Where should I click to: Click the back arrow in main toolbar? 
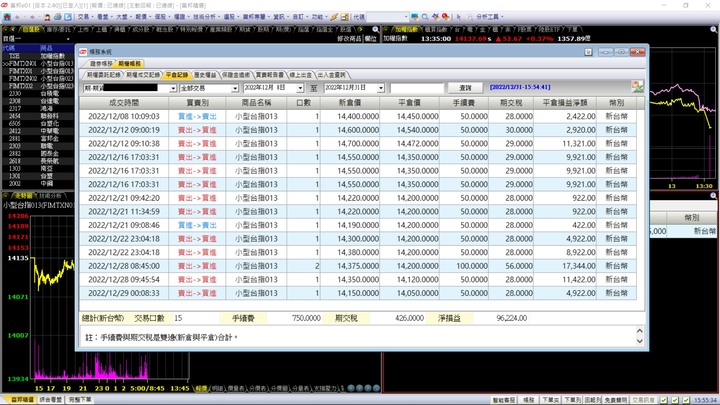tap(17, 17)
